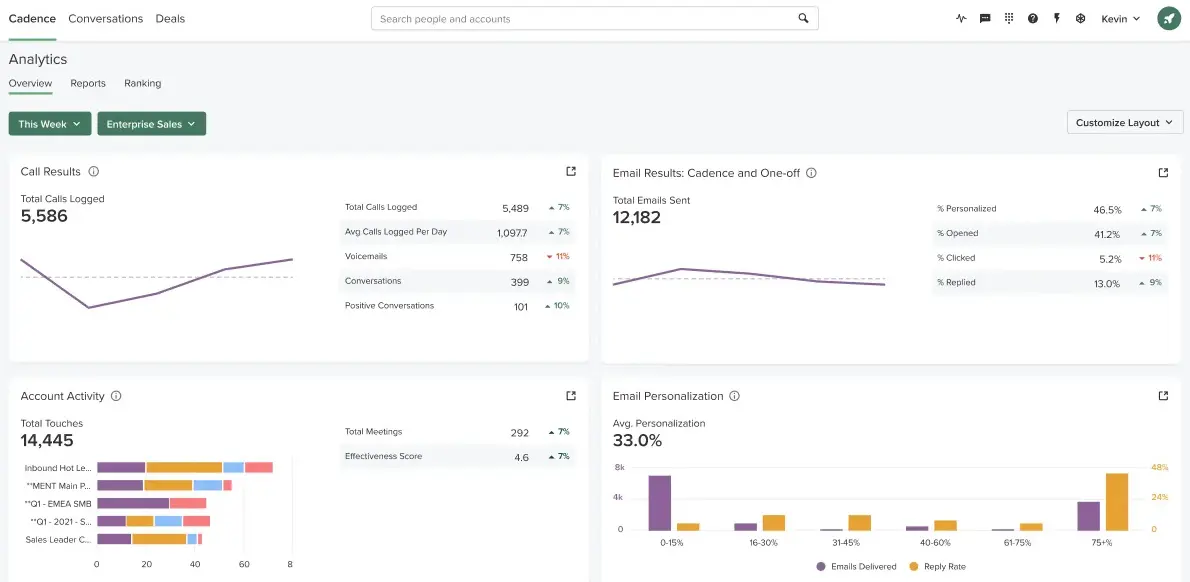Expand Email Results card in new window
This screenshot has height=582, width=1190.
[x=1163, y=173]
